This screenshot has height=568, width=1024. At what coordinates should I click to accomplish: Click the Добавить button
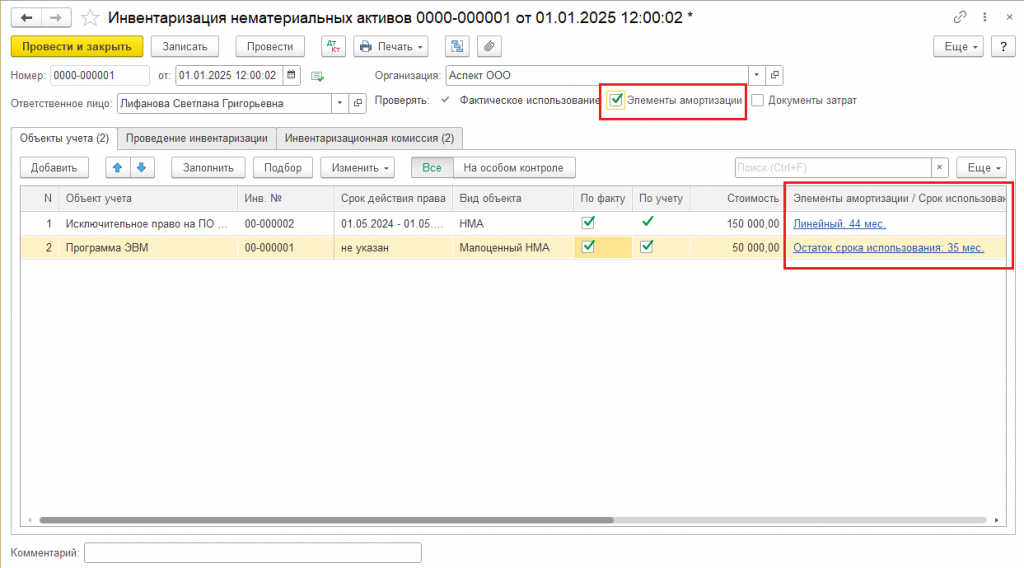click(54, 168)
